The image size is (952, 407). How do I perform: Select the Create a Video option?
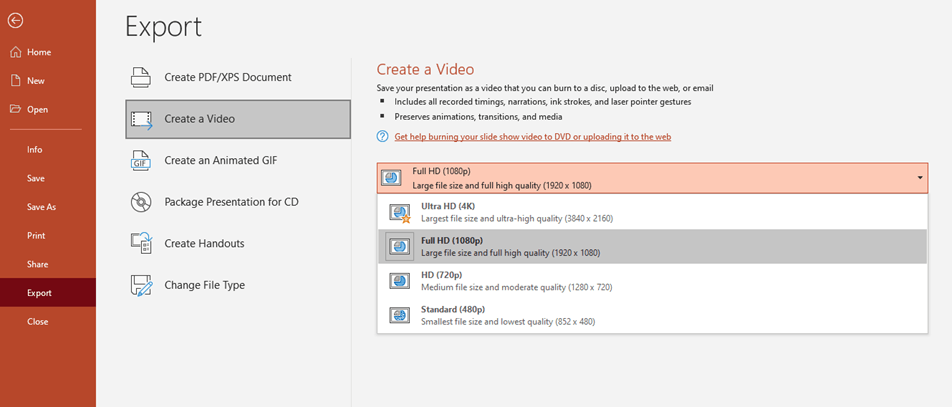click(x=238, y=119)
